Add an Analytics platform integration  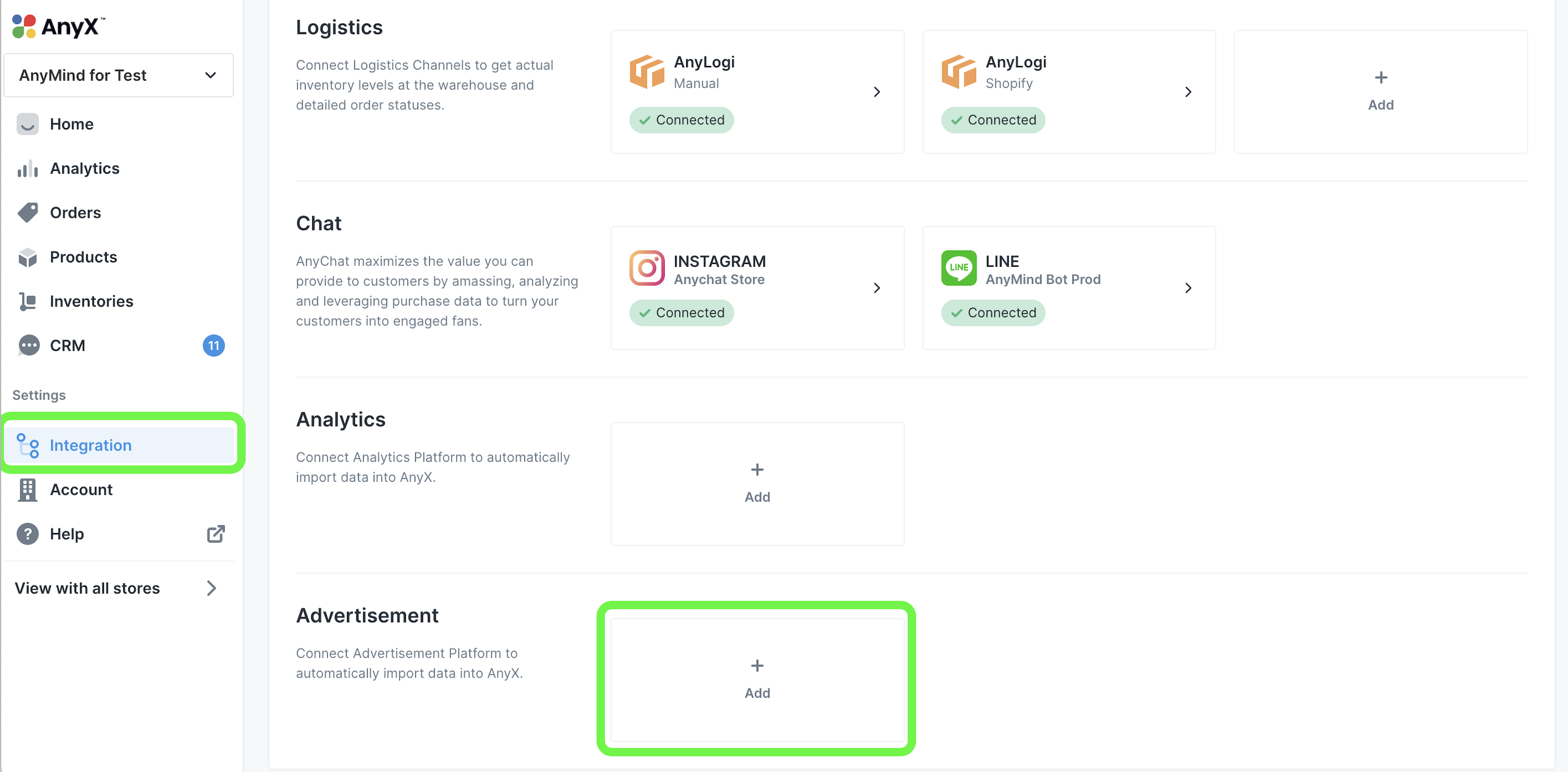[x=757, y=484]
